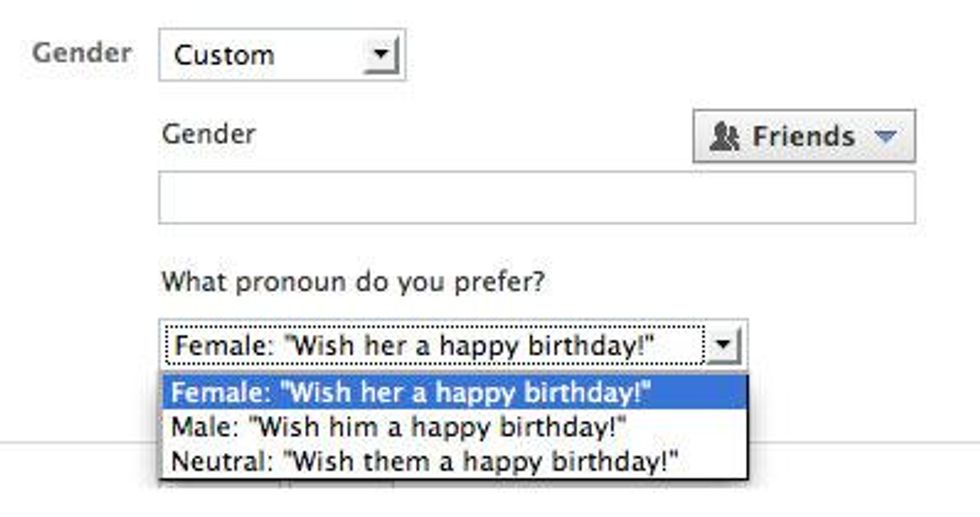This screenshot has height=517, width=980.
Task: Choose Male: "Wish him a happy birthday!"
Action: click(398, 427)
